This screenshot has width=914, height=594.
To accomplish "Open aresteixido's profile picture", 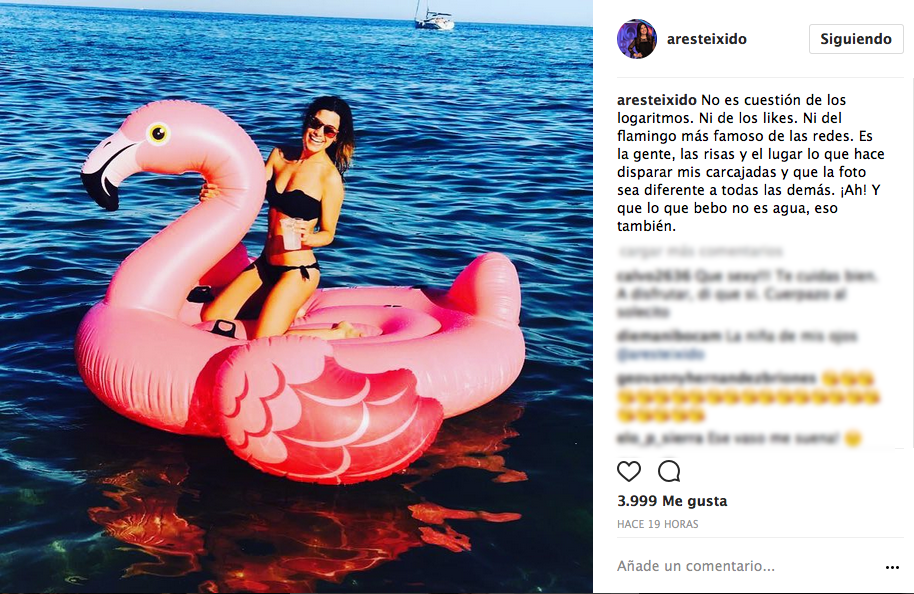I will point(637,39).
